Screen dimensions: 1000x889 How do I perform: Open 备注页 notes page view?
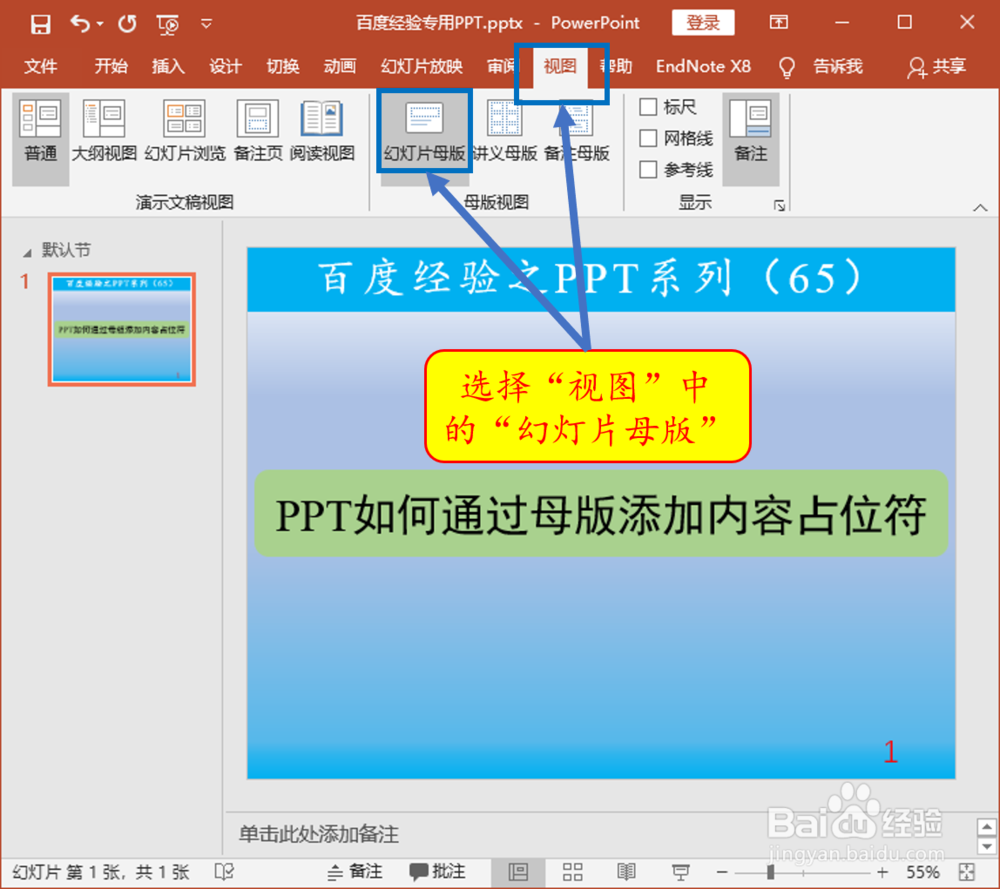click(x=258, y=131)
